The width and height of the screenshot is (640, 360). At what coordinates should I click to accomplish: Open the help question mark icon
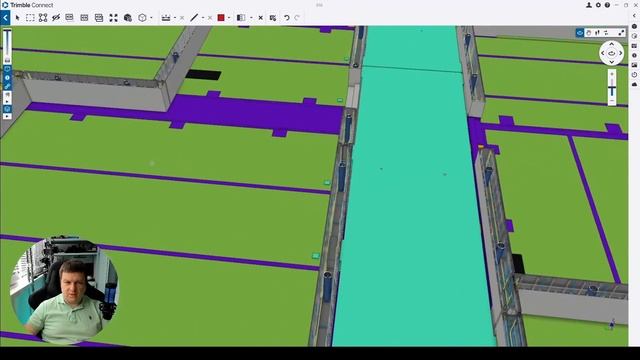pyautogui.click(x=607, y=5)
